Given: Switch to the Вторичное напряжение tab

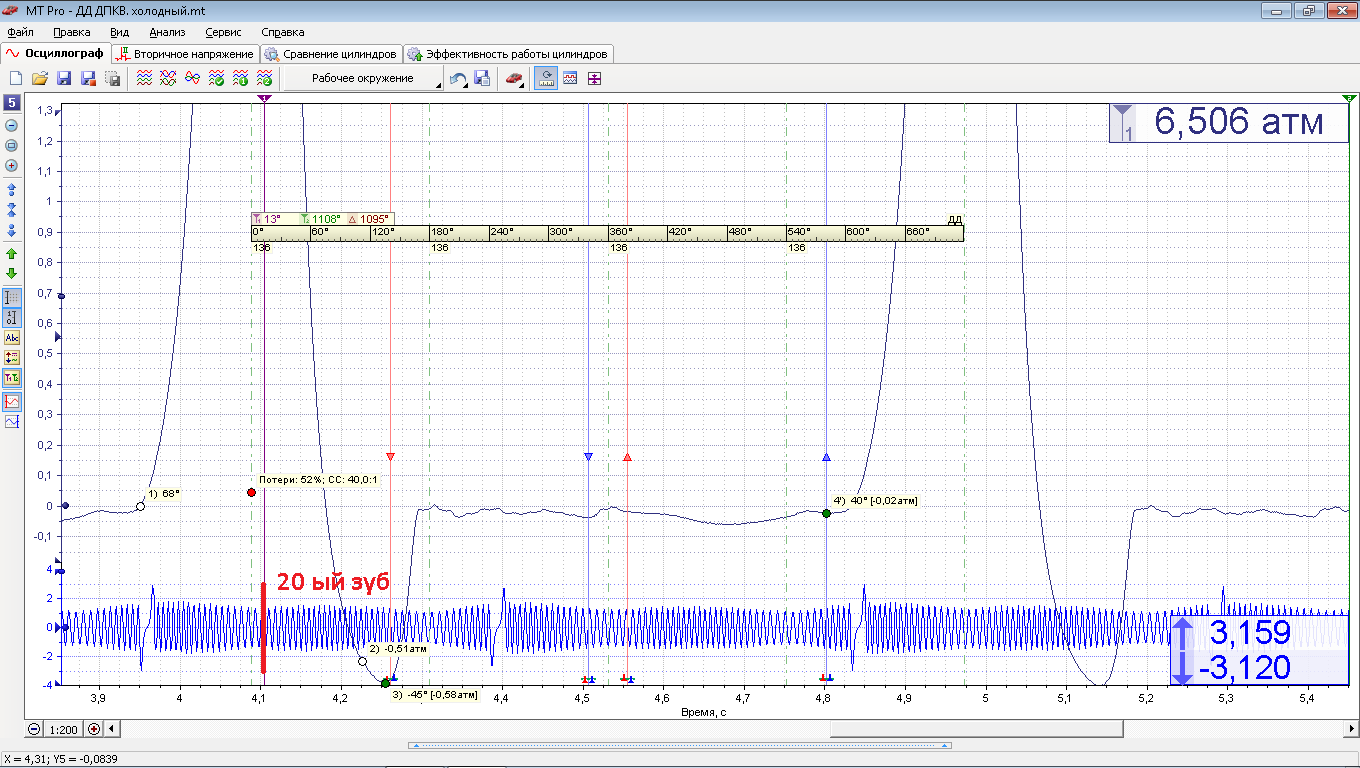Looking at the screenshot, I should click(x=185, y=53).
